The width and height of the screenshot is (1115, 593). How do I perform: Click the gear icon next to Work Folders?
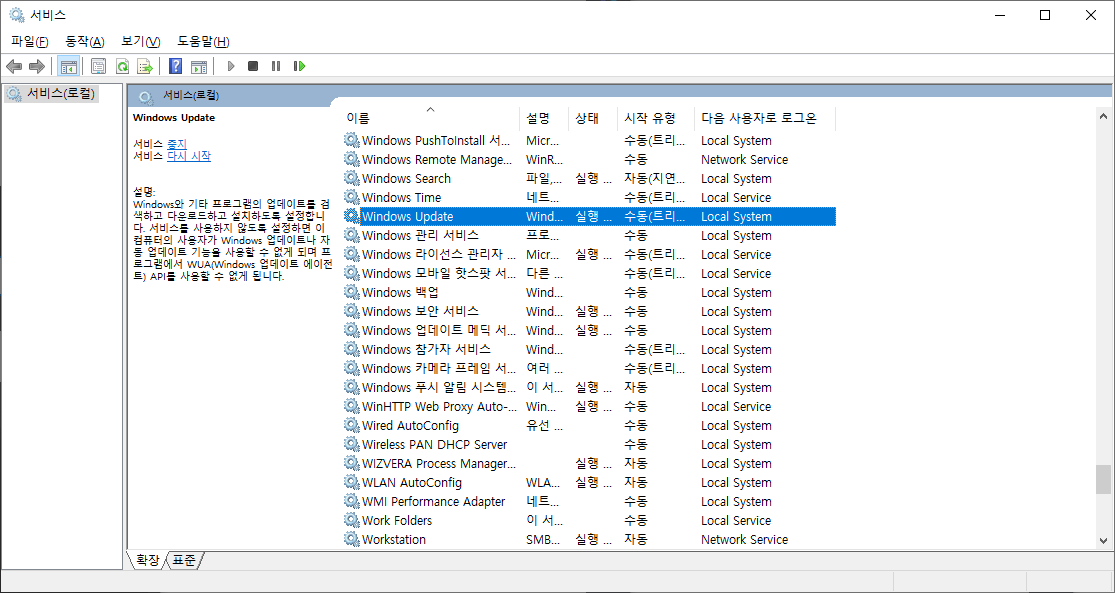coord(351,520)
